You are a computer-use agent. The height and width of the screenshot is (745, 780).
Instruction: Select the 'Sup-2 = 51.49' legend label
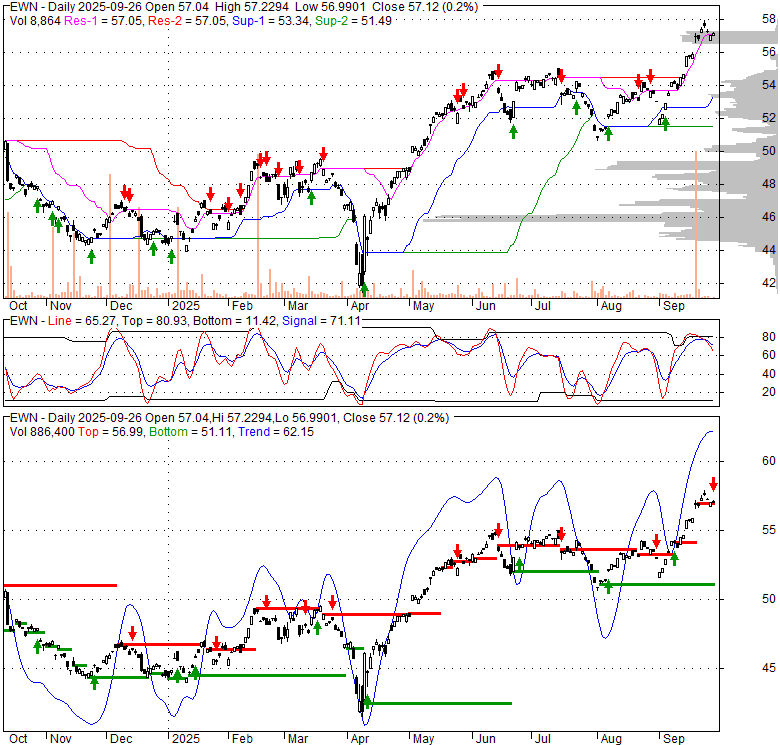pyautogui.click(x=354, y=21)
